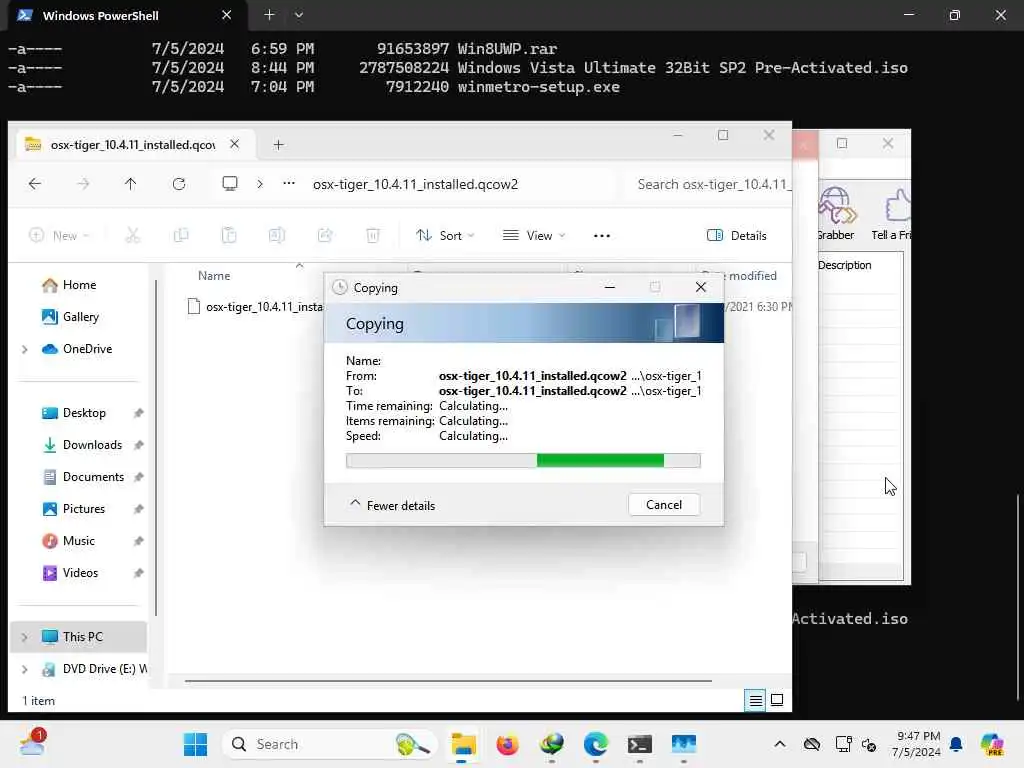Viewport: 1024px width, 768px height.
Task: Click the osx-tiger address bar path
Action: point(415,184)
